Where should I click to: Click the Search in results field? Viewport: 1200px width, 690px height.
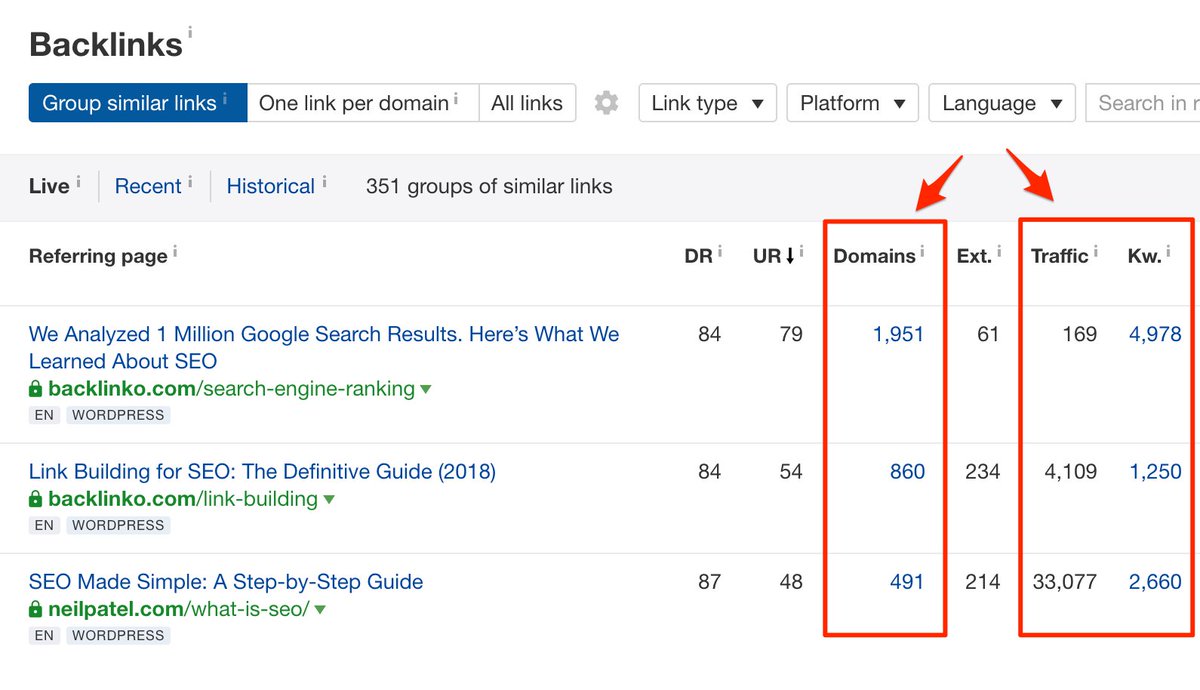pyautogui.click(x=1143, y=103)
